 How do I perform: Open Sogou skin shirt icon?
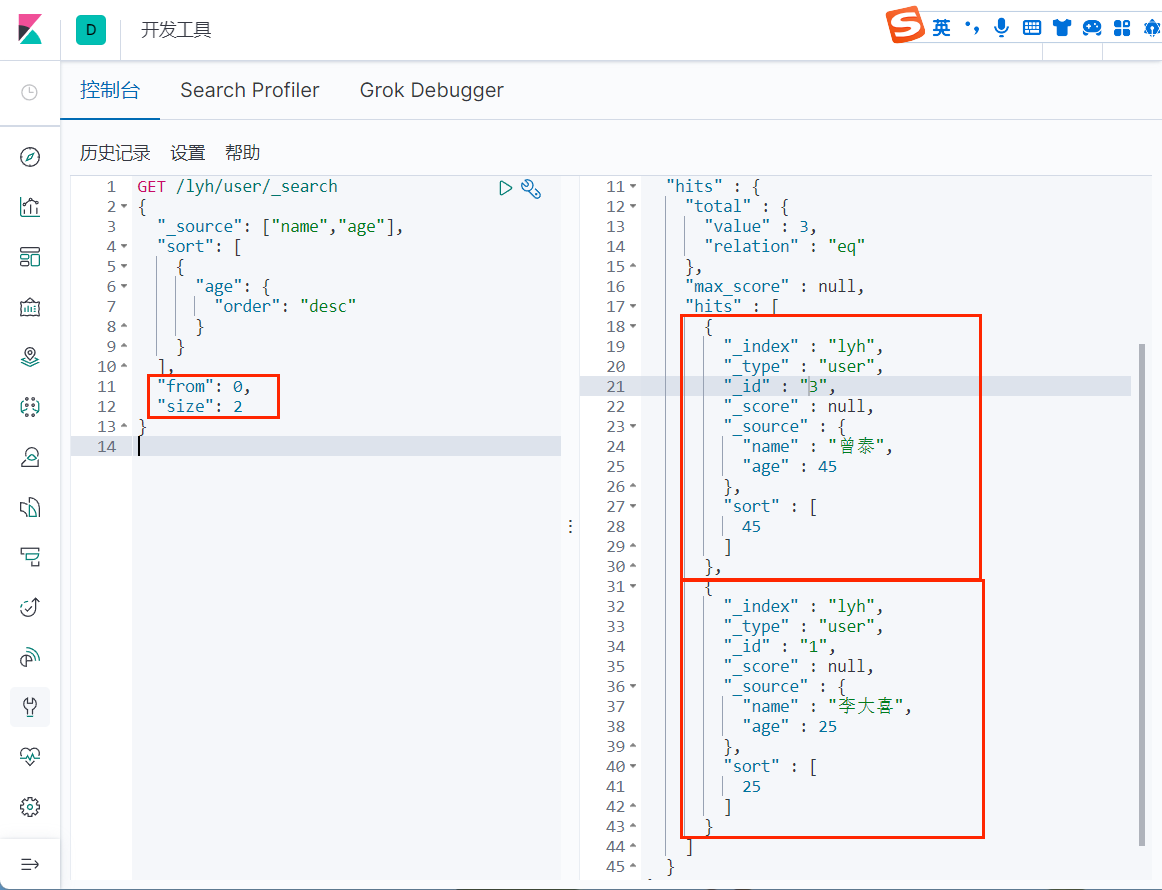[1062, 28]
